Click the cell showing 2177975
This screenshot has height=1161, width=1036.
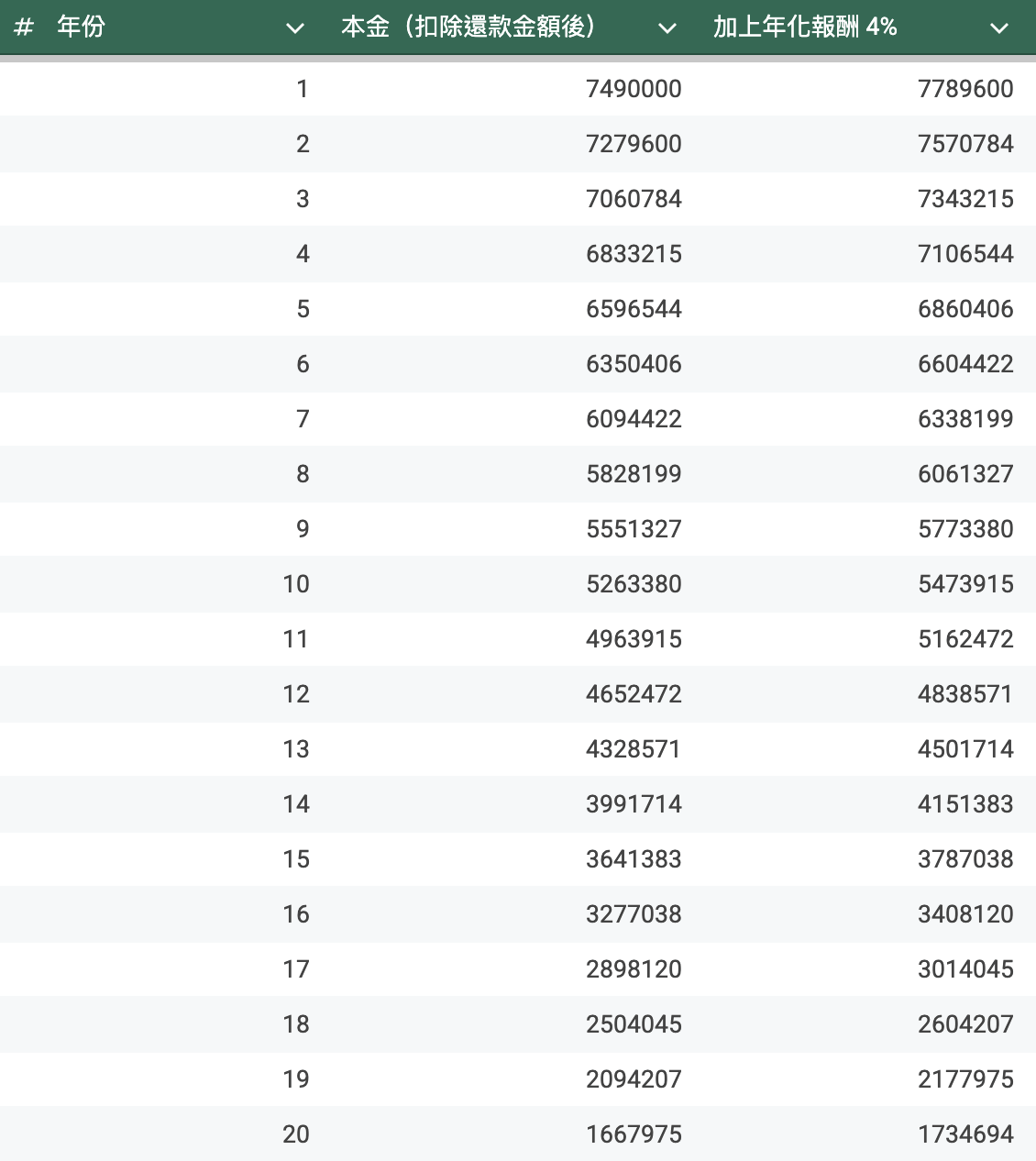coord(965,1079)
